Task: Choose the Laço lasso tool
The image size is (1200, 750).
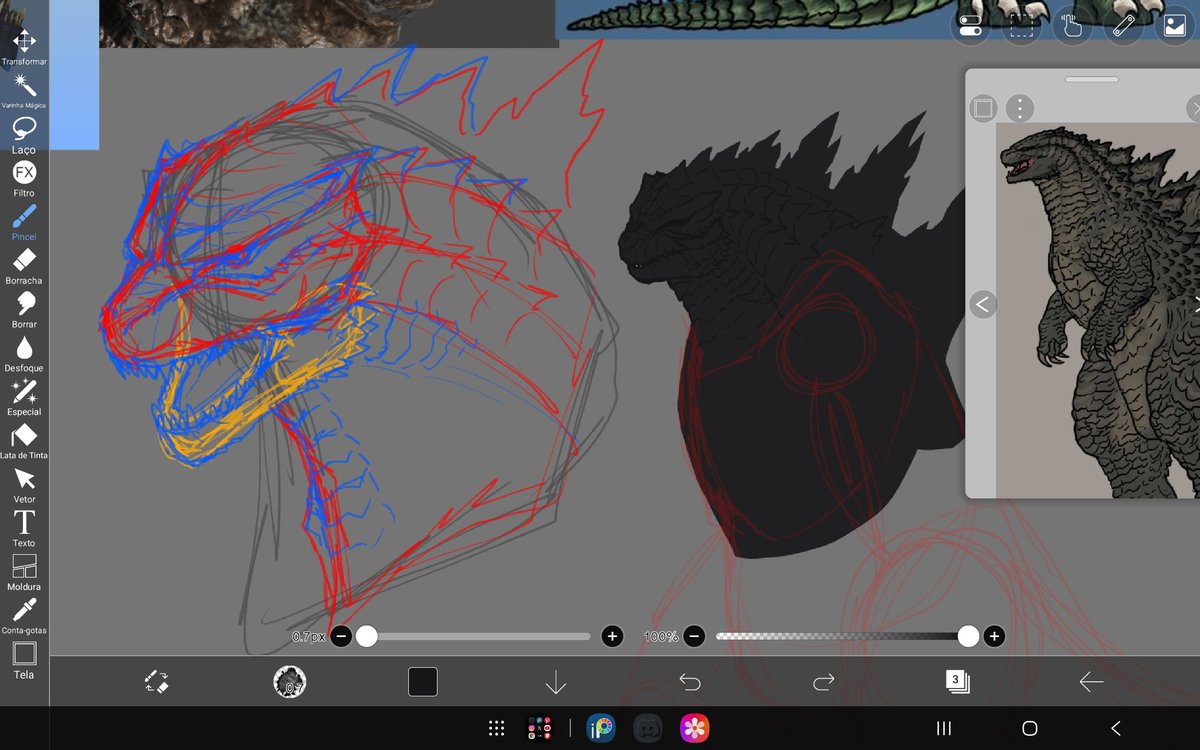Action: coord(24,134)
